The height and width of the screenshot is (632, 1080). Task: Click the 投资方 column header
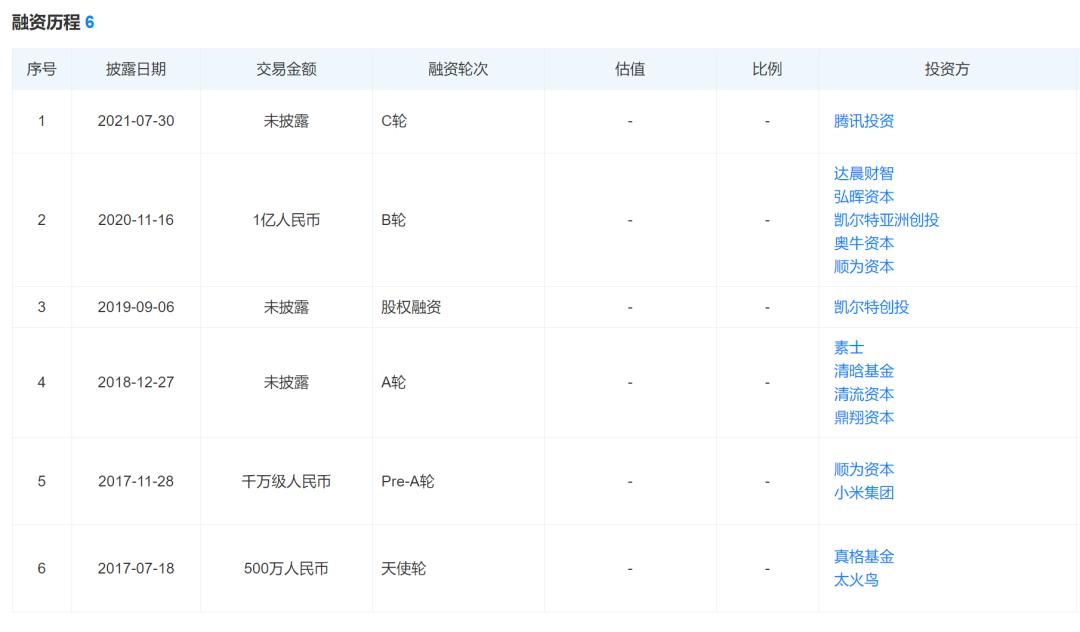pyautogui.click(x=947, y=69)
